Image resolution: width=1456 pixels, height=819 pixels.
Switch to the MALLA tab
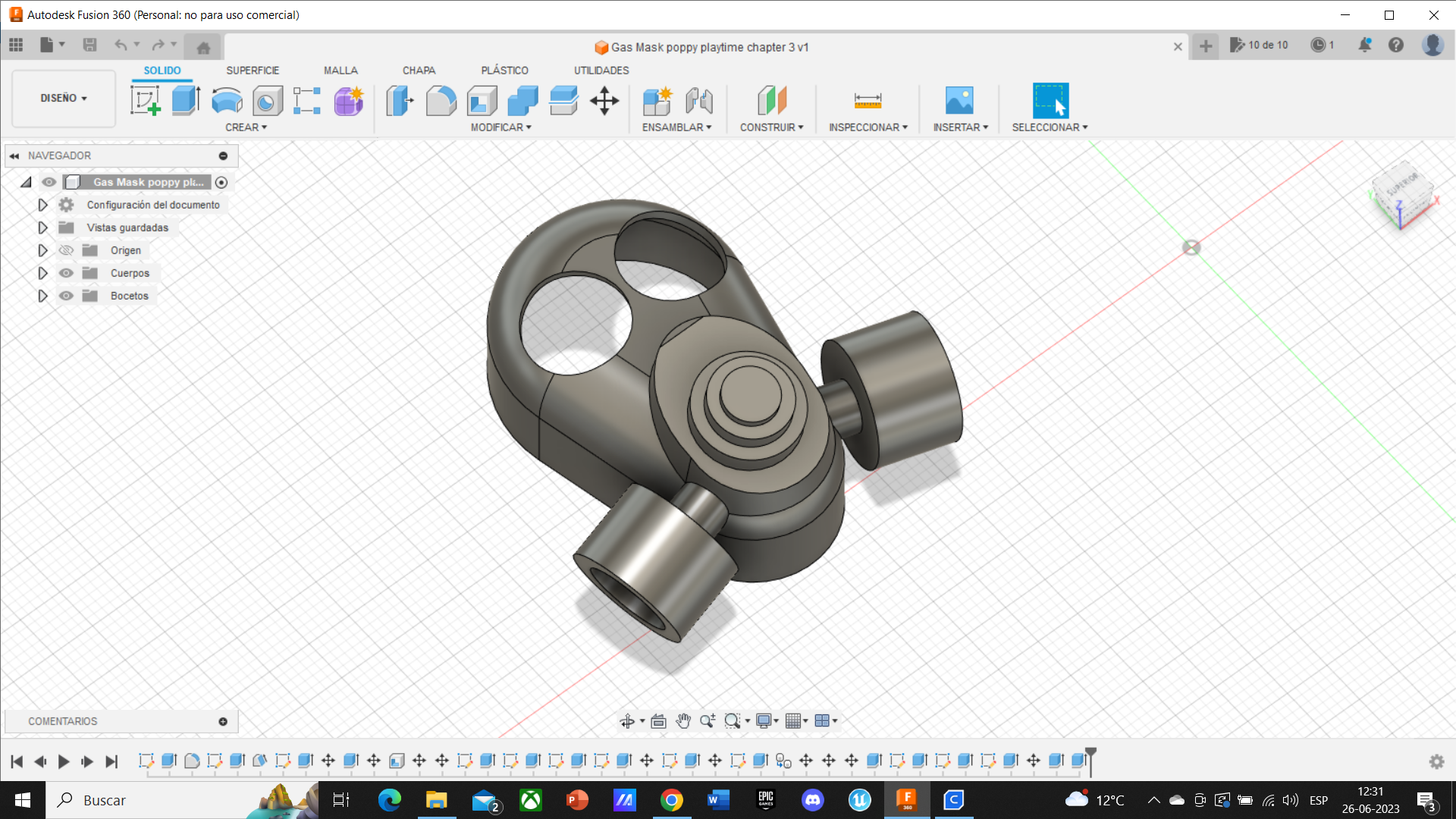[x=340, y=70]
